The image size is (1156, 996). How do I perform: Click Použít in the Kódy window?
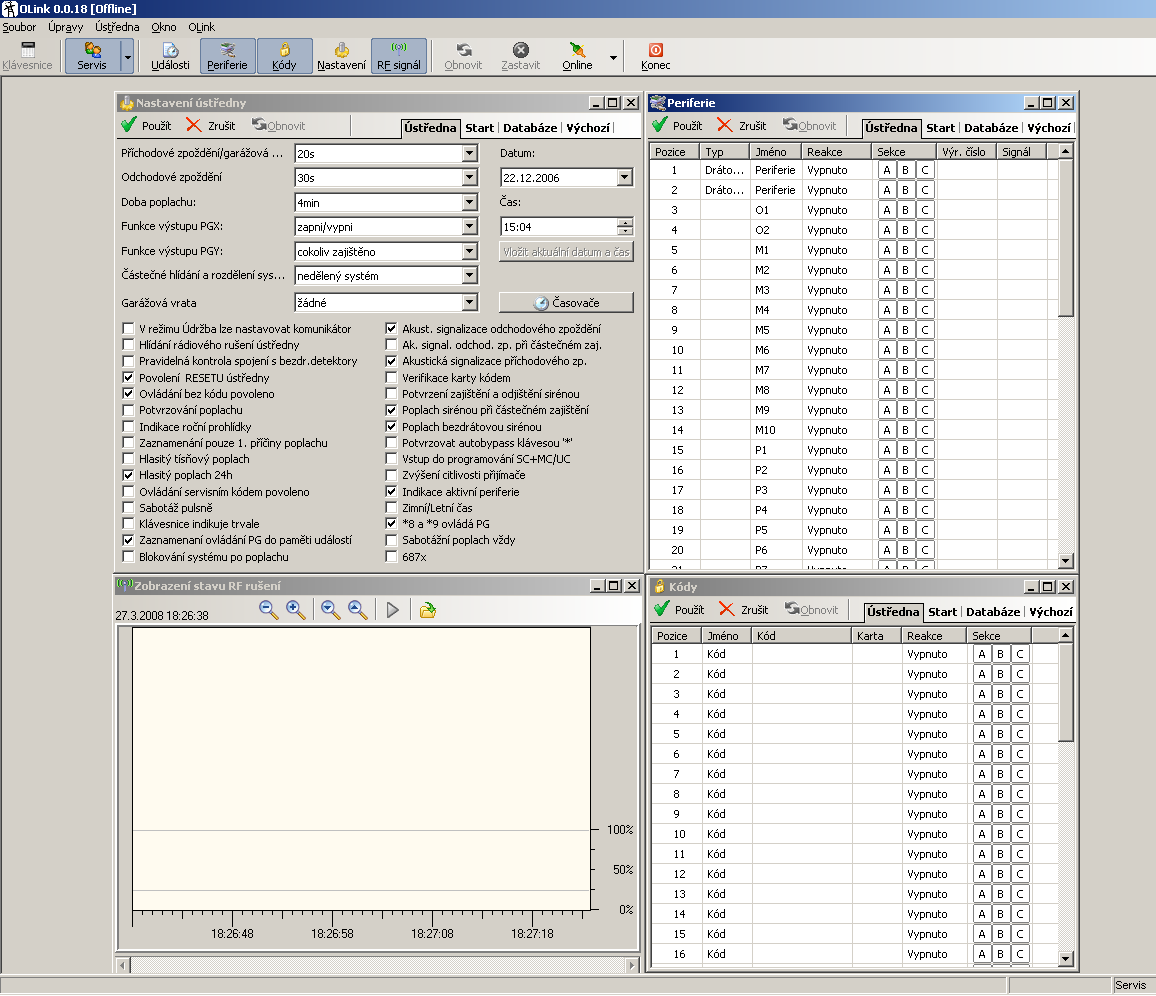pyautogui.click(x=680, y=609)
